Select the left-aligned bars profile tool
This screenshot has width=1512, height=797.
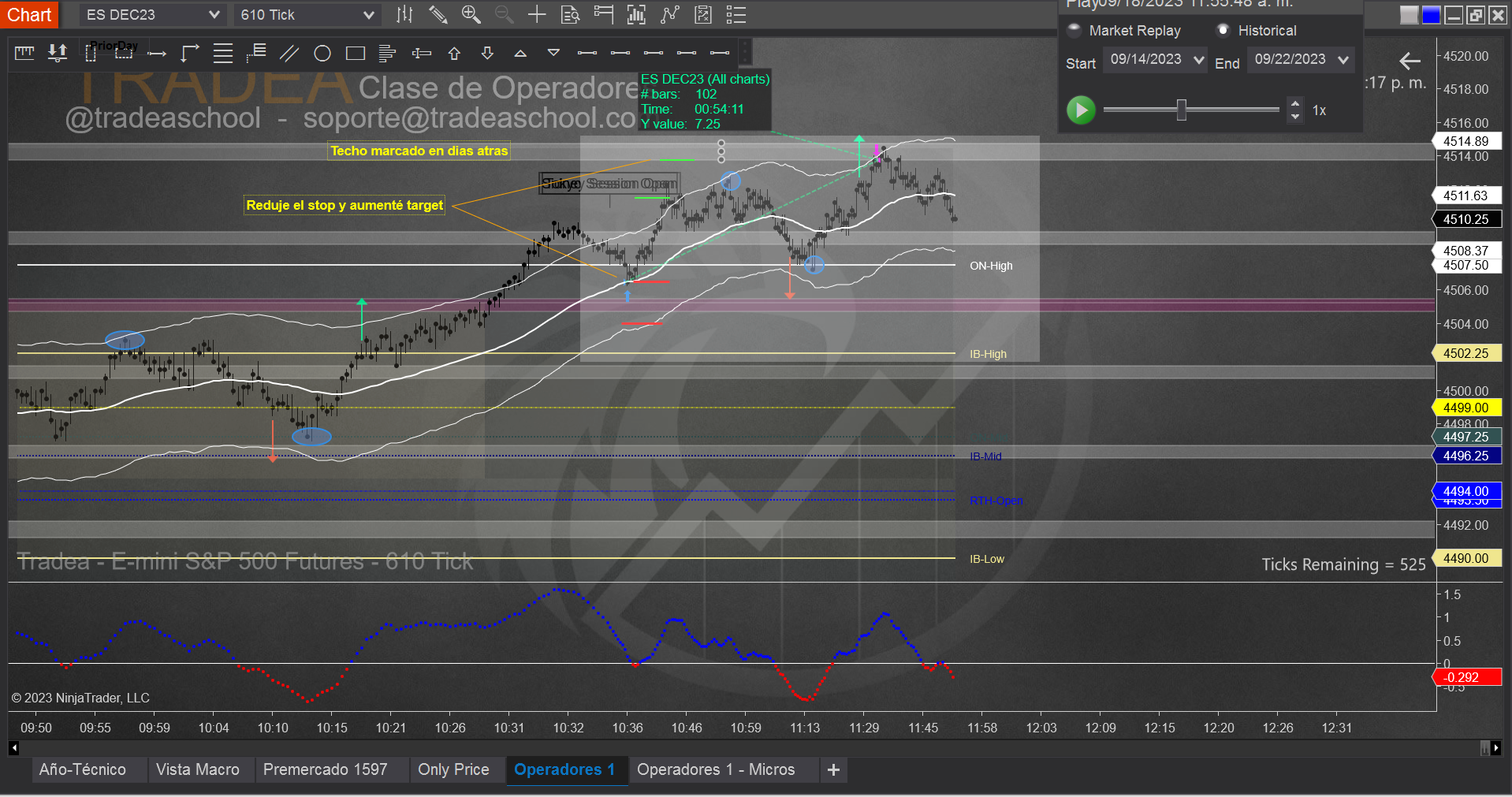point(387,53)
